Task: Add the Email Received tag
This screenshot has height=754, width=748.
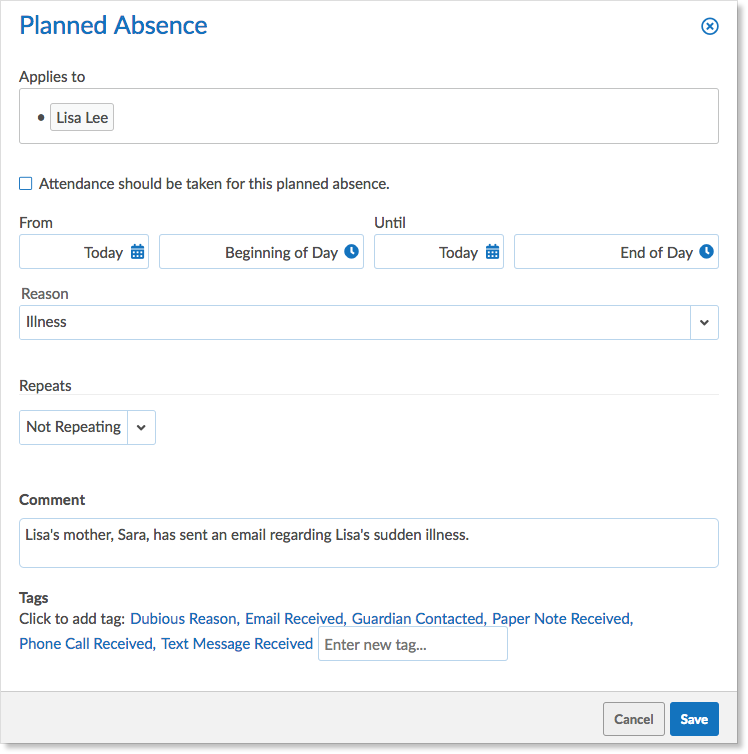Action: (x=295, y=618)
